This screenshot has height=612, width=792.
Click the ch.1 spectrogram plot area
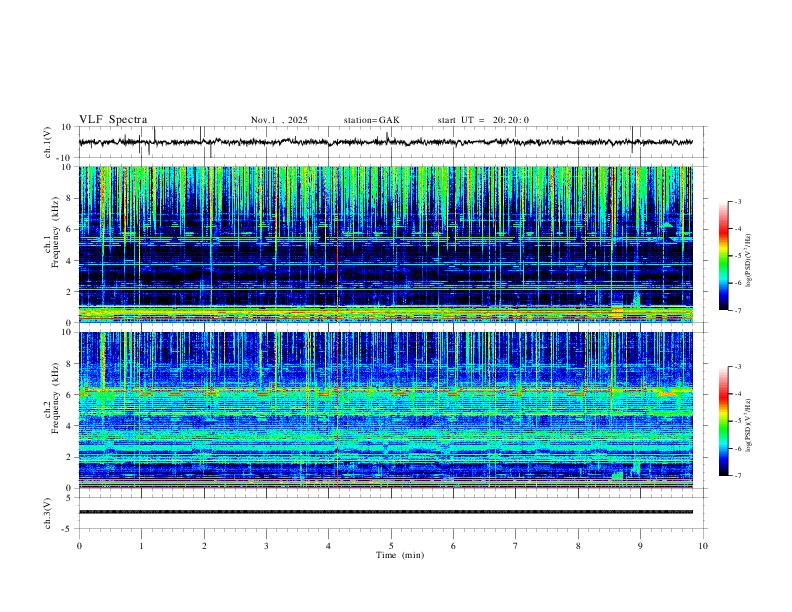pos(386,244)
